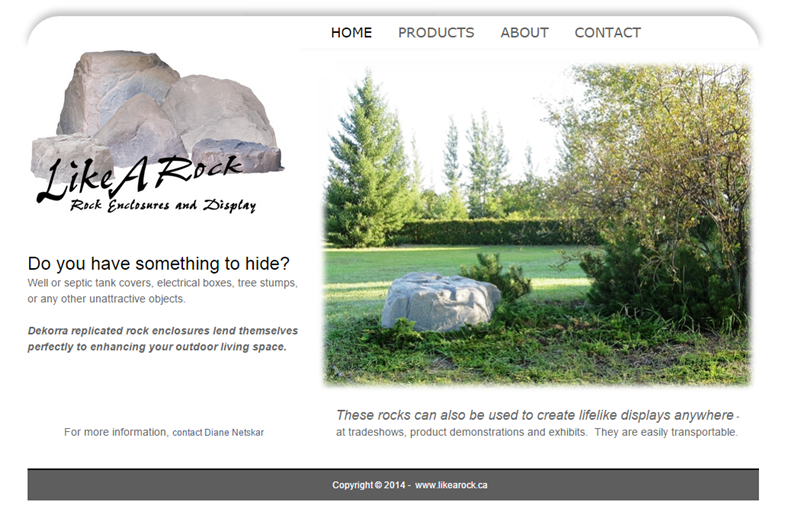Image resolution: width=800 pixels, height=511 pixels.
Task: Click the tall spruce tree in the photo
Action: (x=367, y=161)
